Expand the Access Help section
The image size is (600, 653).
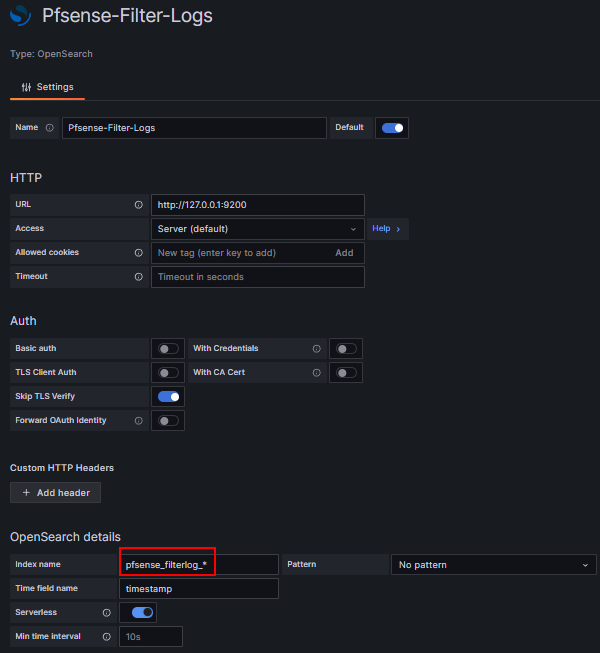(x=387, y=229)
